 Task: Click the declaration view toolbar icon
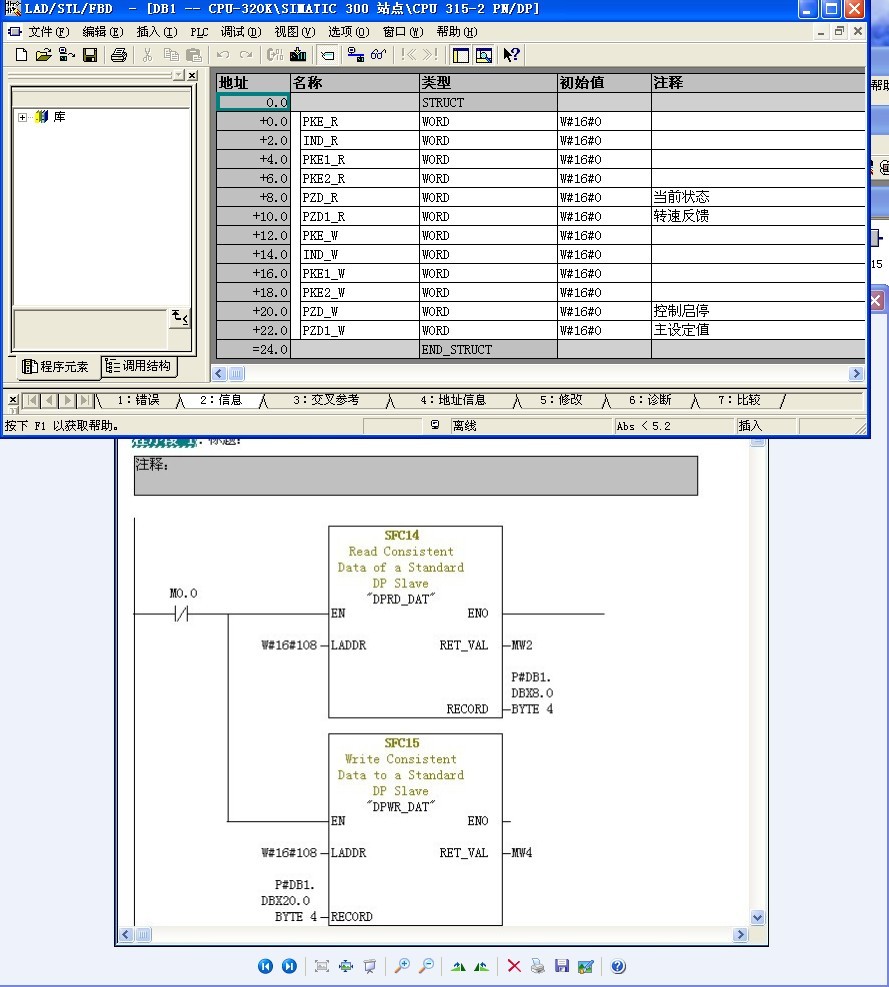point(327,55)
